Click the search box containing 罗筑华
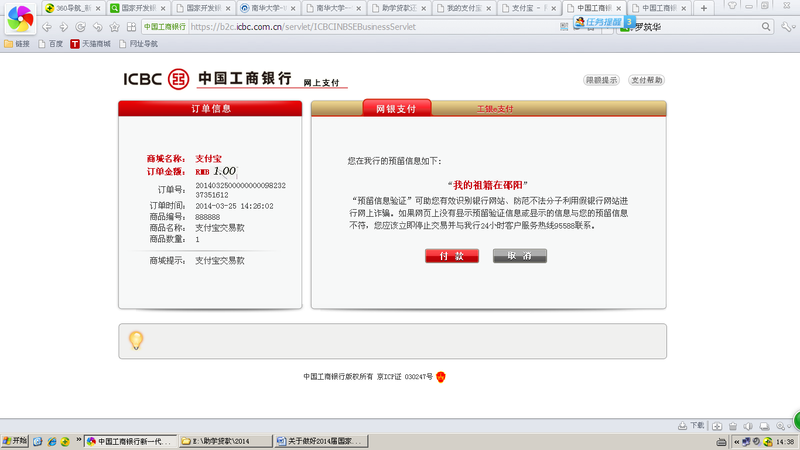The height and width of the screenshot is (450, 800). point(694,27)
